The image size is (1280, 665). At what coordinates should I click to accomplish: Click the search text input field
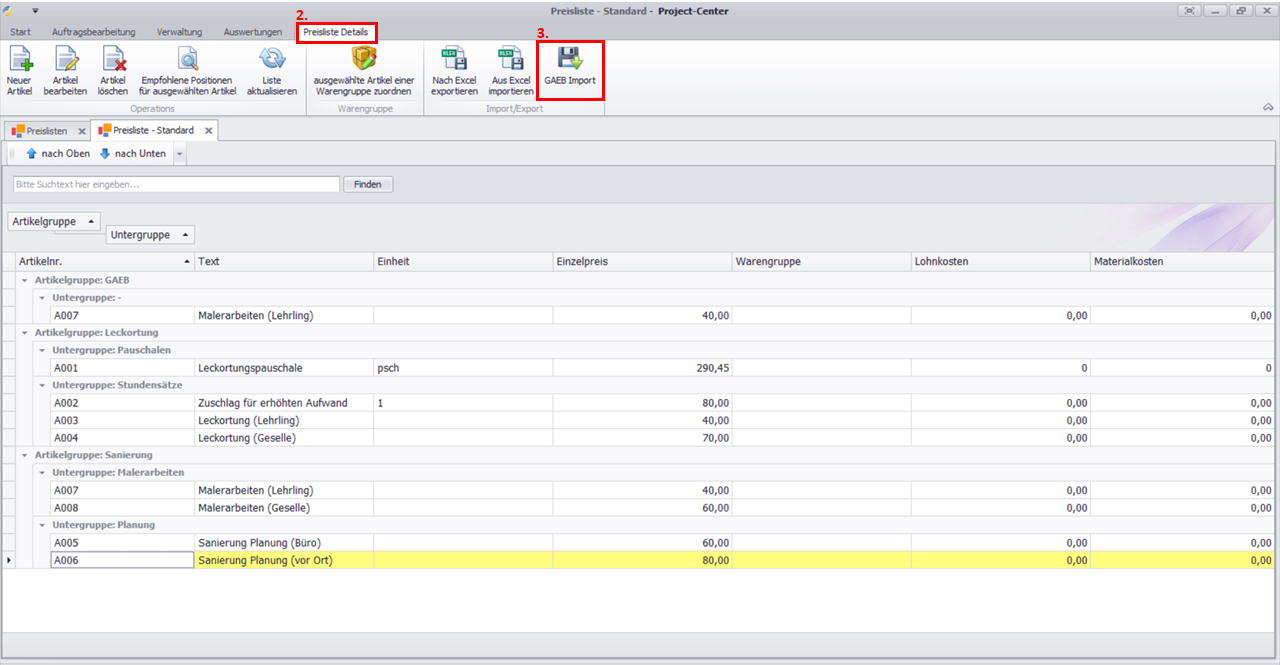pos(176,185)
